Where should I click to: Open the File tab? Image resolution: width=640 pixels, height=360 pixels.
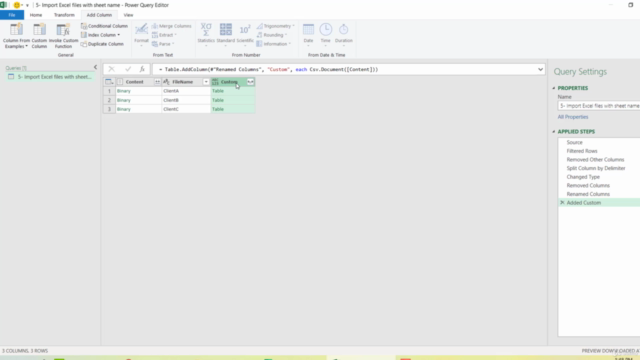[12, 15]
